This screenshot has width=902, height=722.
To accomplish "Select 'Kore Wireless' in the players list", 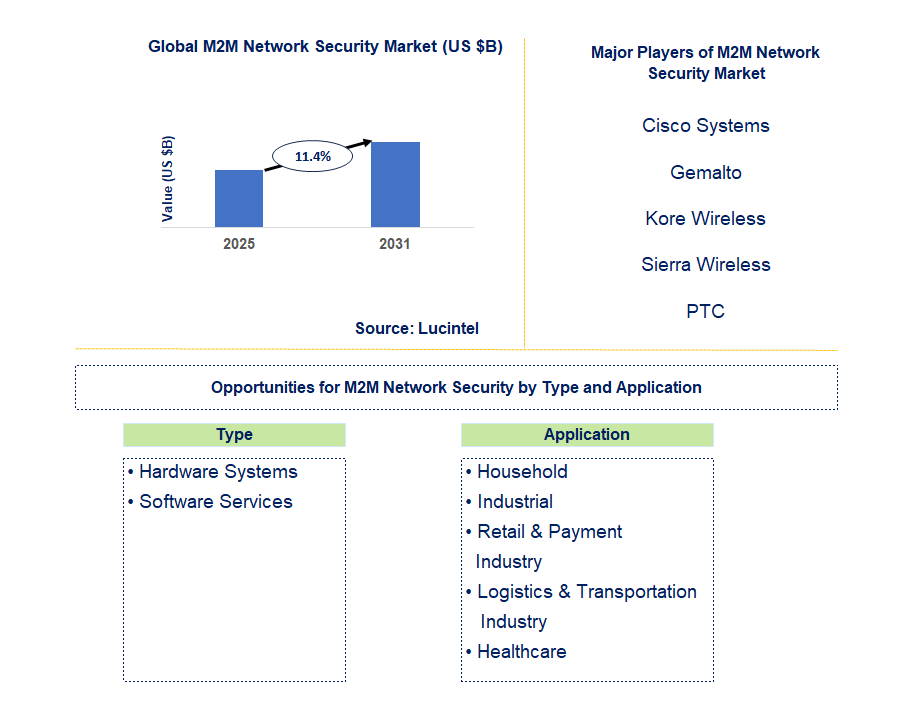I will click(x=705, y=219).
